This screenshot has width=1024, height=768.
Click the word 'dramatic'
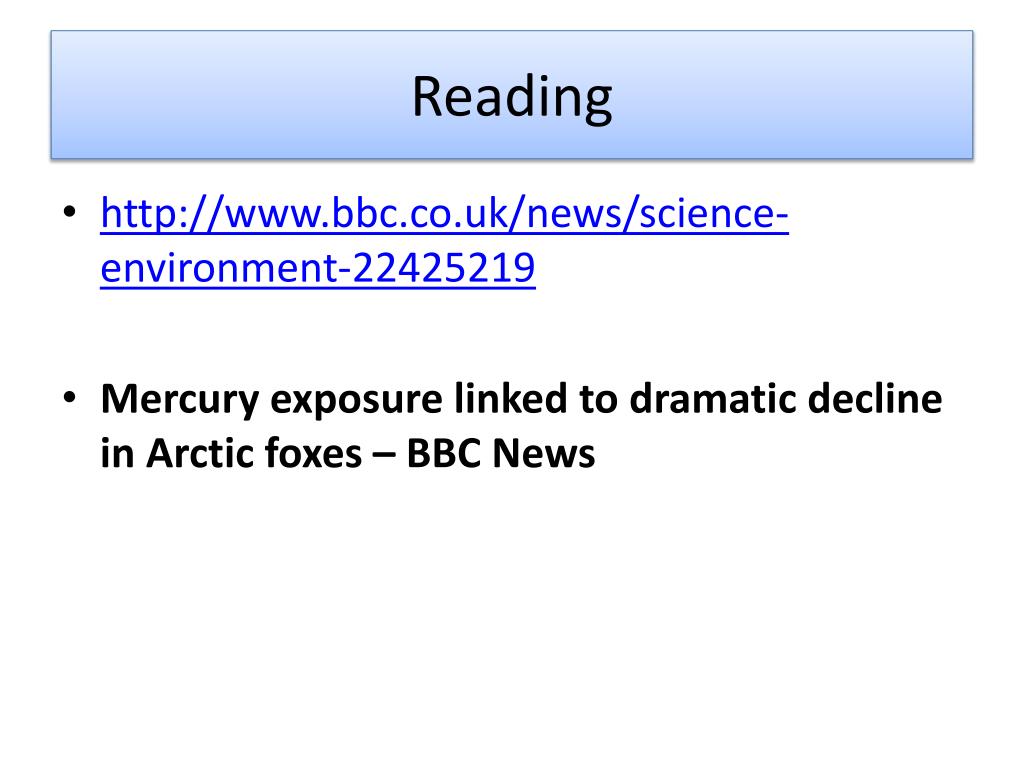coord(712,398)
